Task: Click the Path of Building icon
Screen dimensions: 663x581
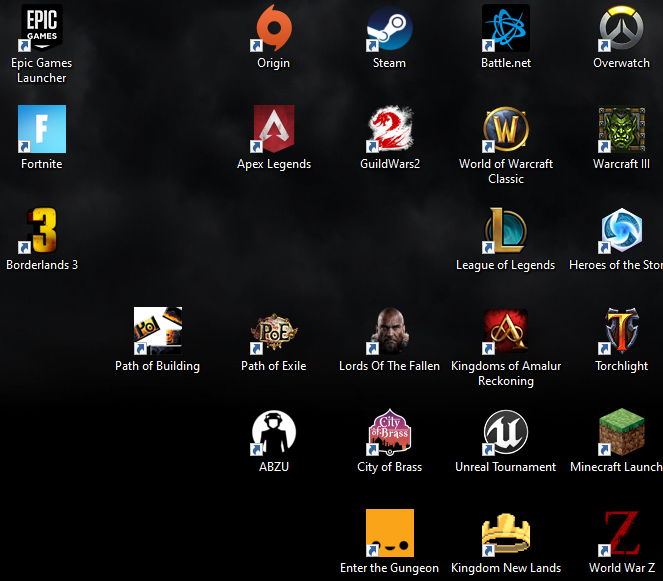Action: (158, 331)
